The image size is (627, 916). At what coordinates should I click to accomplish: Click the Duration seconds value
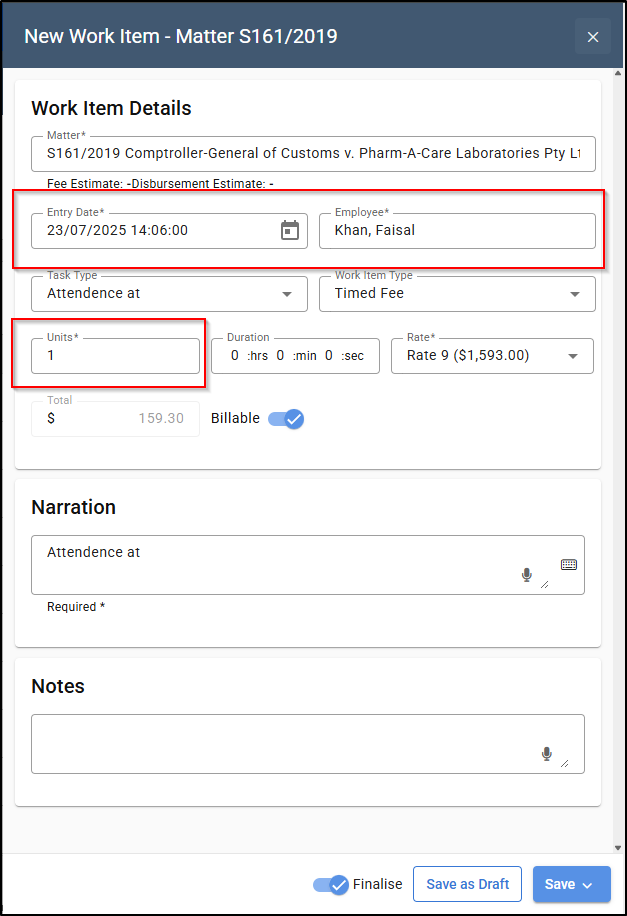click(x=329, y=356)
